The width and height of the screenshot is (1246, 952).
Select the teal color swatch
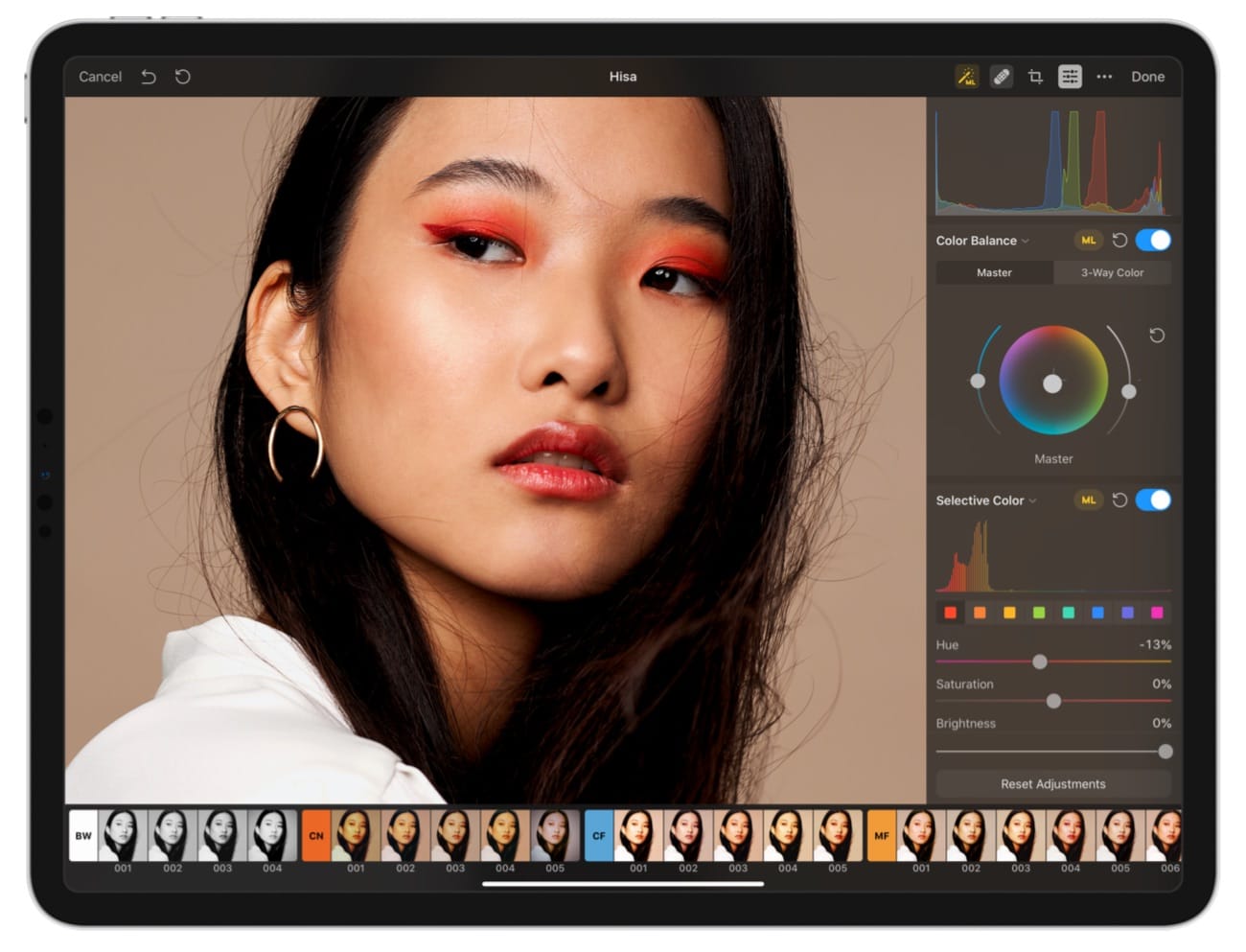[1069, 613]
